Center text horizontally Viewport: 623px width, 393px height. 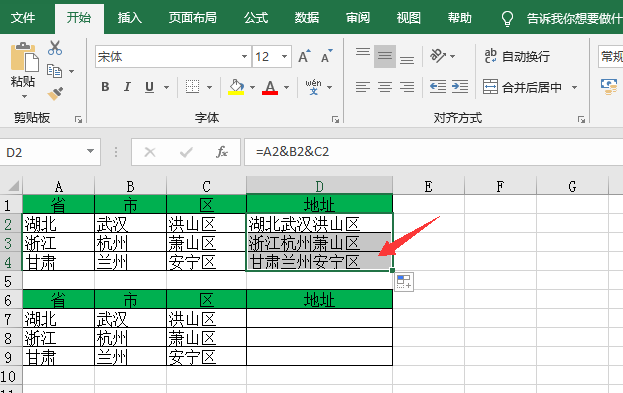(x=385, y=87)
